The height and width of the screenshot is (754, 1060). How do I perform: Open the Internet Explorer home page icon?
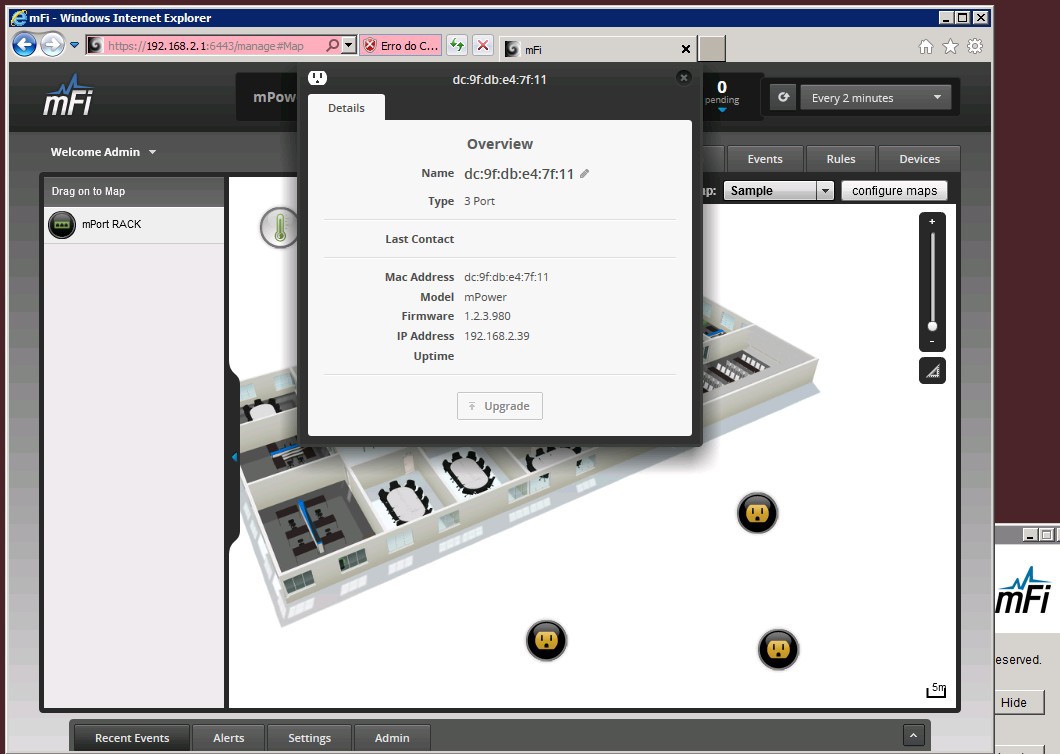click(926, 46)
